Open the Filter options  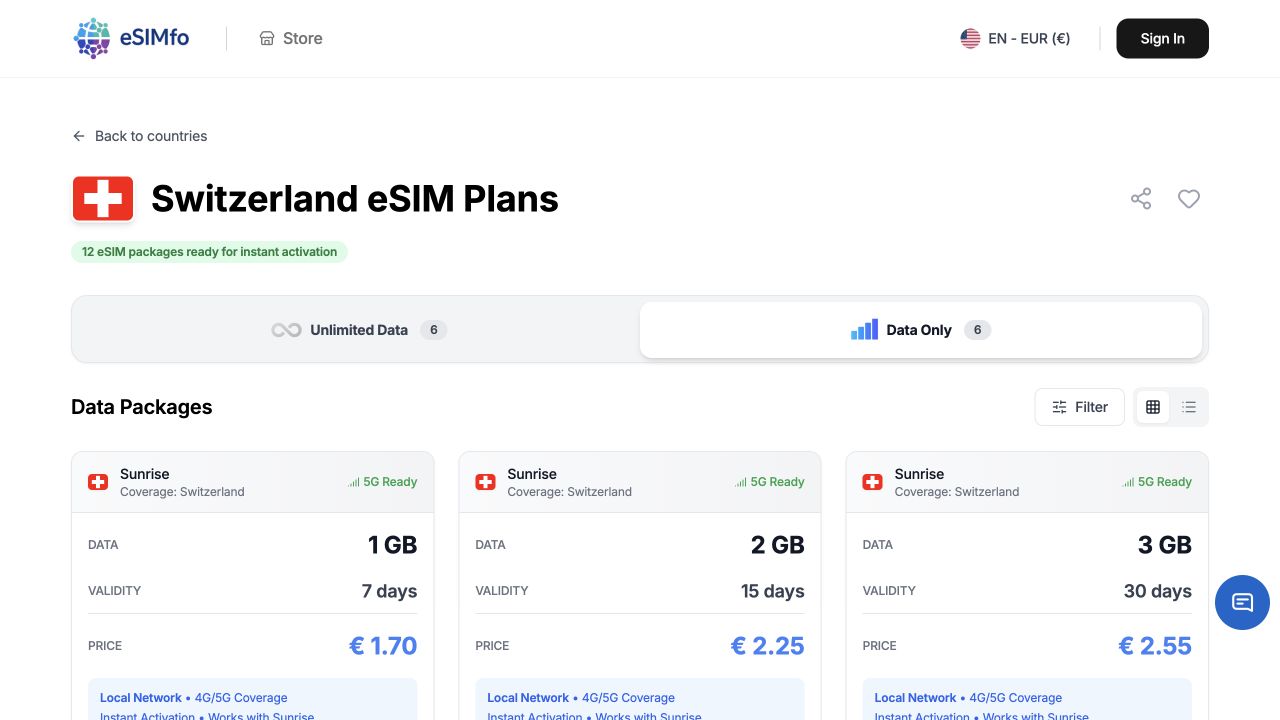[x=1080, y=407]
